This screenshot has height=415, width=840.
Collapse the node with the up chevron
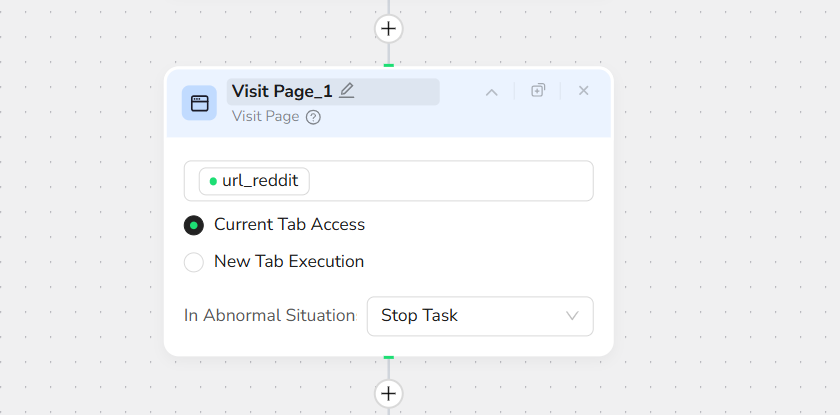(491, 92)
